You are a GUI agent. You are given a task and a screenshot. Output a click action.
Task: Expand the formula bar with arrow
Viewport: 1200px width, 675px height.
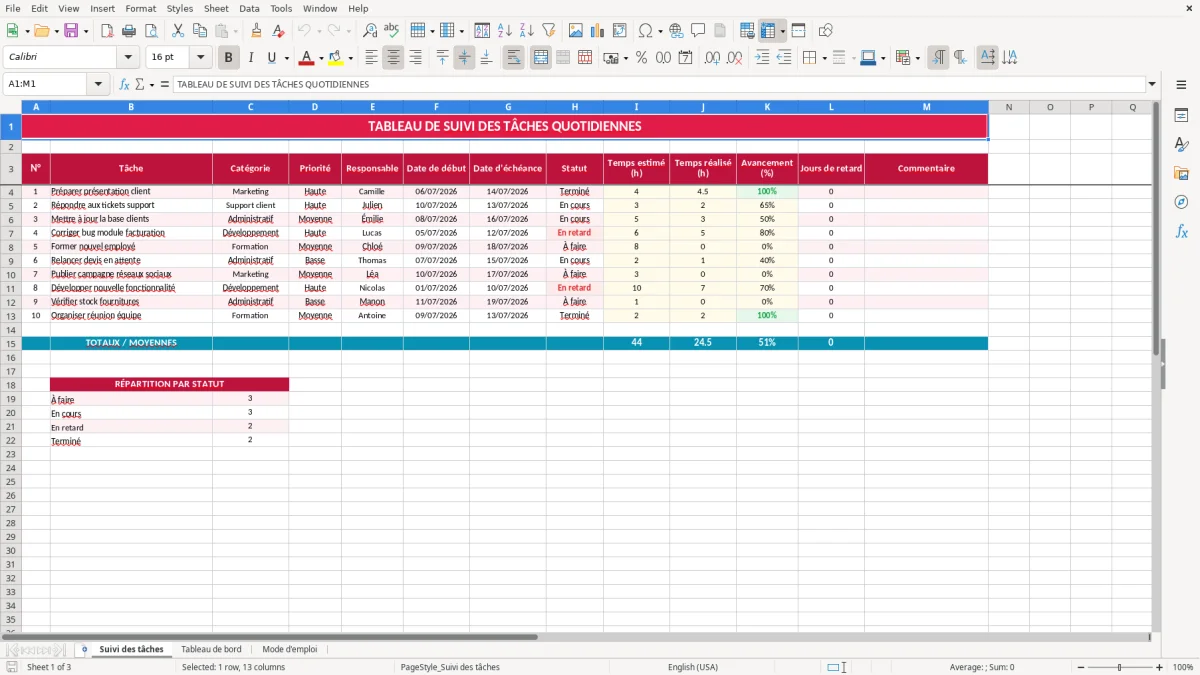[x=1152, y=84]
